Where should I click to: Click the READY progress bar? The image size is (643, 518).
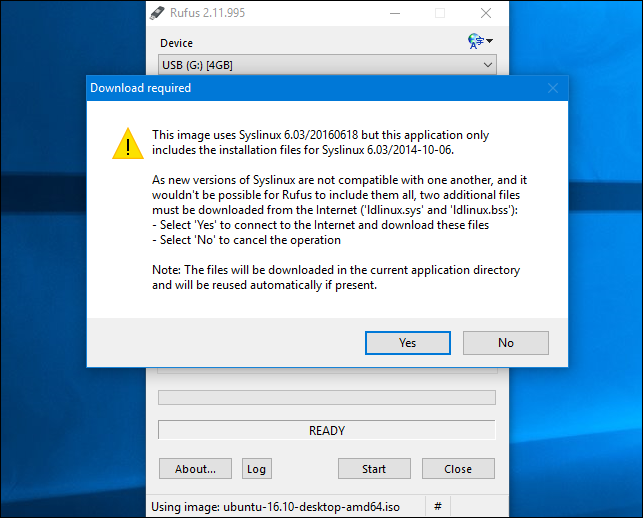[x=326, y=431]
